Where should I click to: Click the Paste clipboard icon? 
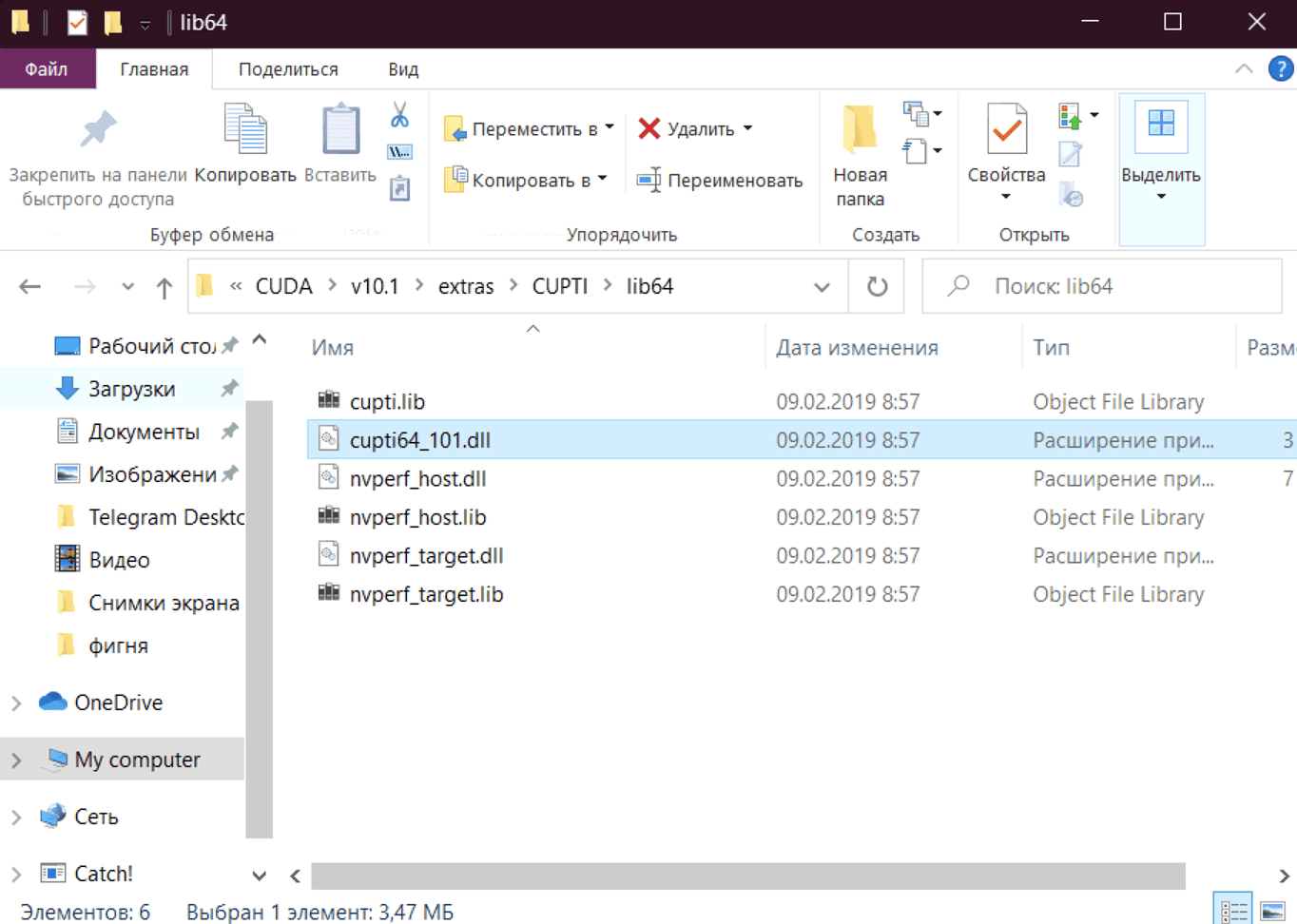coord(339,131)
